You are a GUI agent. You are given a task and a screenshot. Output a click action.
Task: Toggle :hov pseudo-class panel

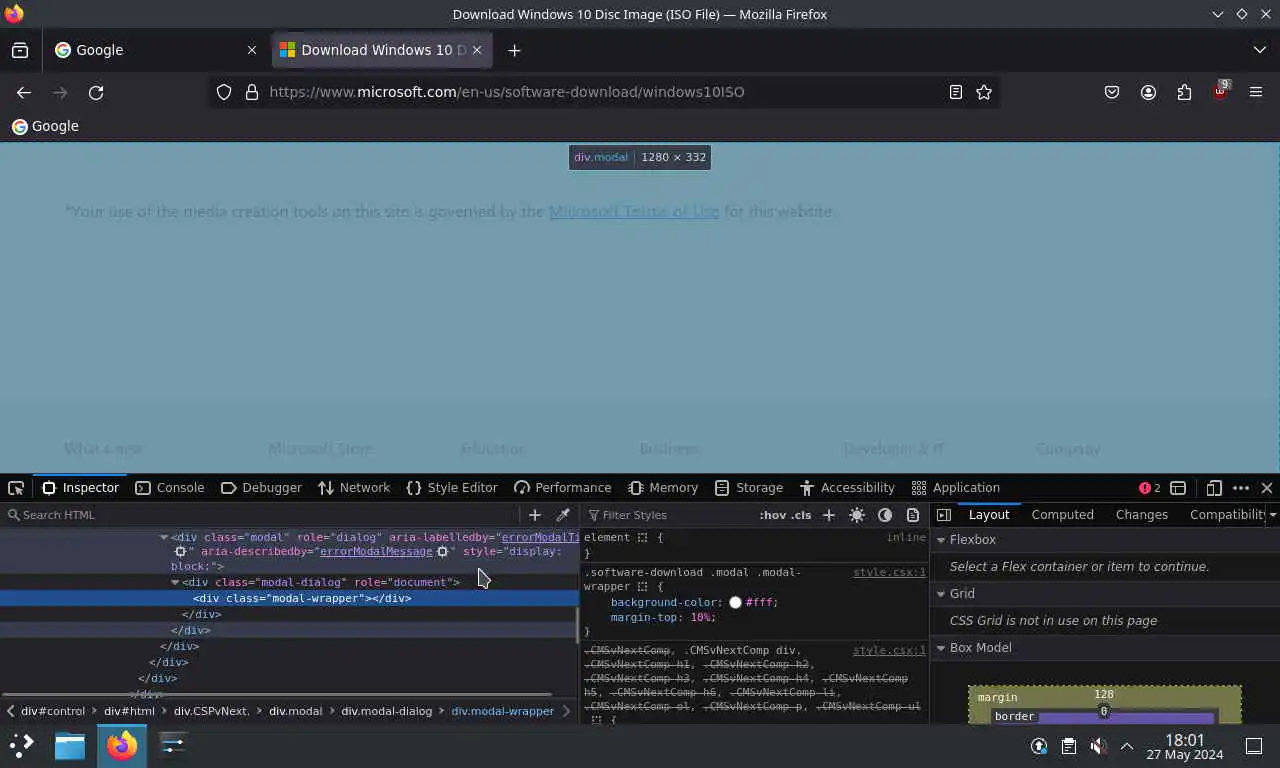tap(772, 515)
